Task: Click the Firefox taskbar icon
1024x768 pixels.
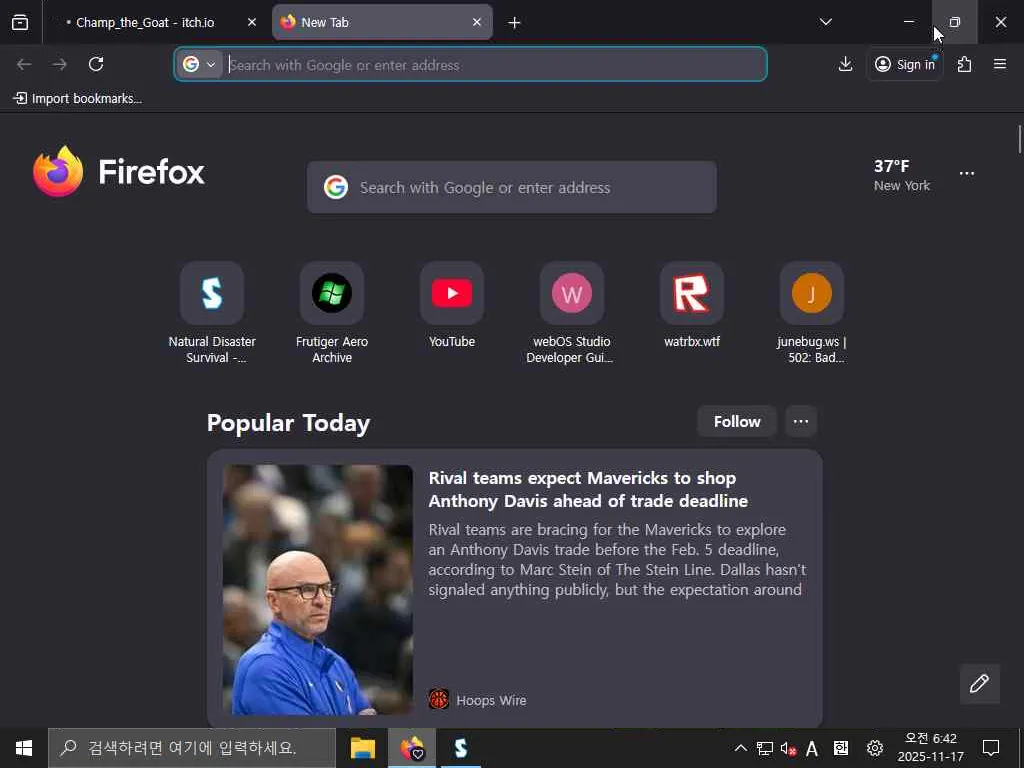Action: (x=412, y=748)
